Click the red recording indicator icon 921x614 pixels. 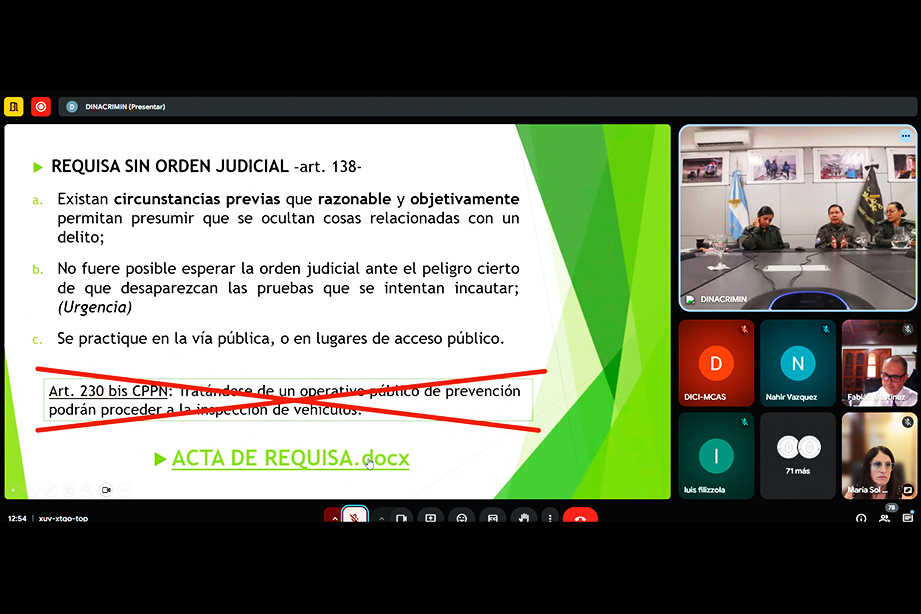[41, 106]
